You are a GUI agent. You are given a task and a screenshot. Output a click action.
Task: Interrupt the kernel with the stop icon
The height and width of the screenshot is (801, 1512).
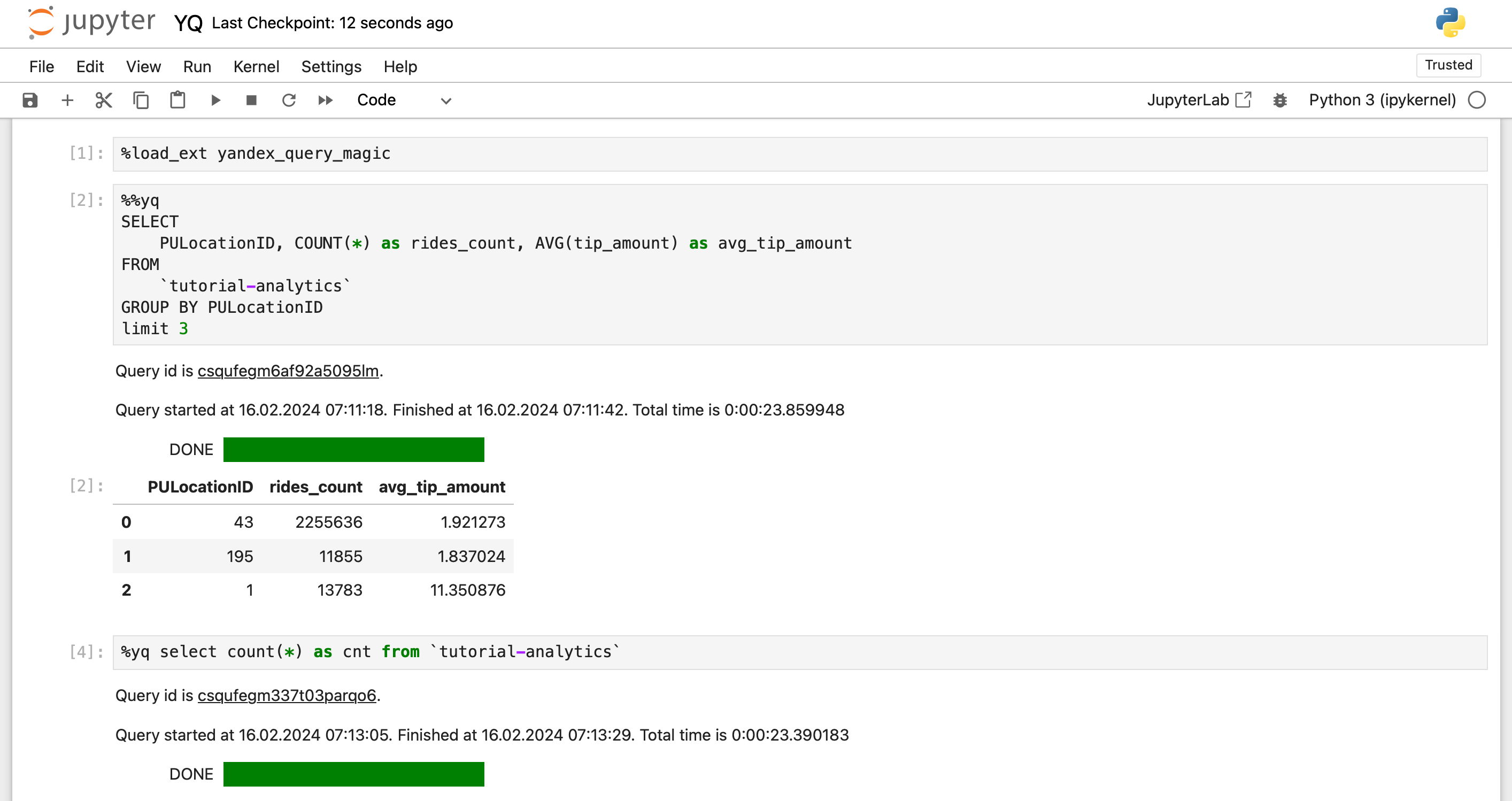pyautogui.click(x=251, y=100)
